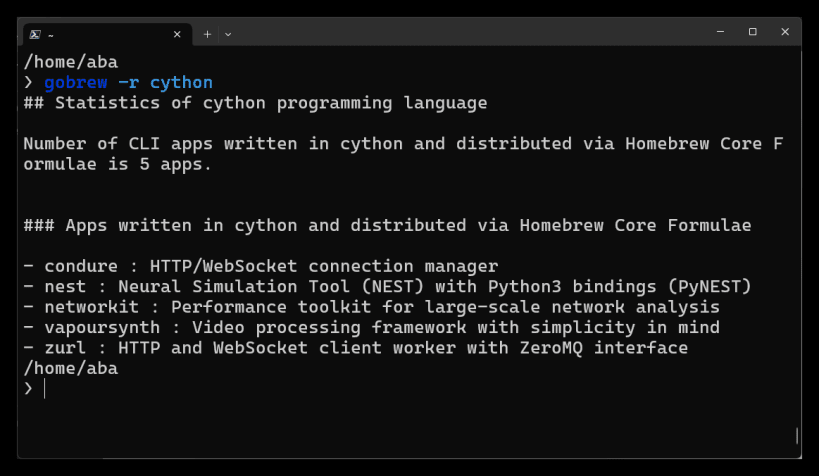Click the active prompt cursor at the bottom
Viewport: 819px width, 476px height.
pos(45,389)
